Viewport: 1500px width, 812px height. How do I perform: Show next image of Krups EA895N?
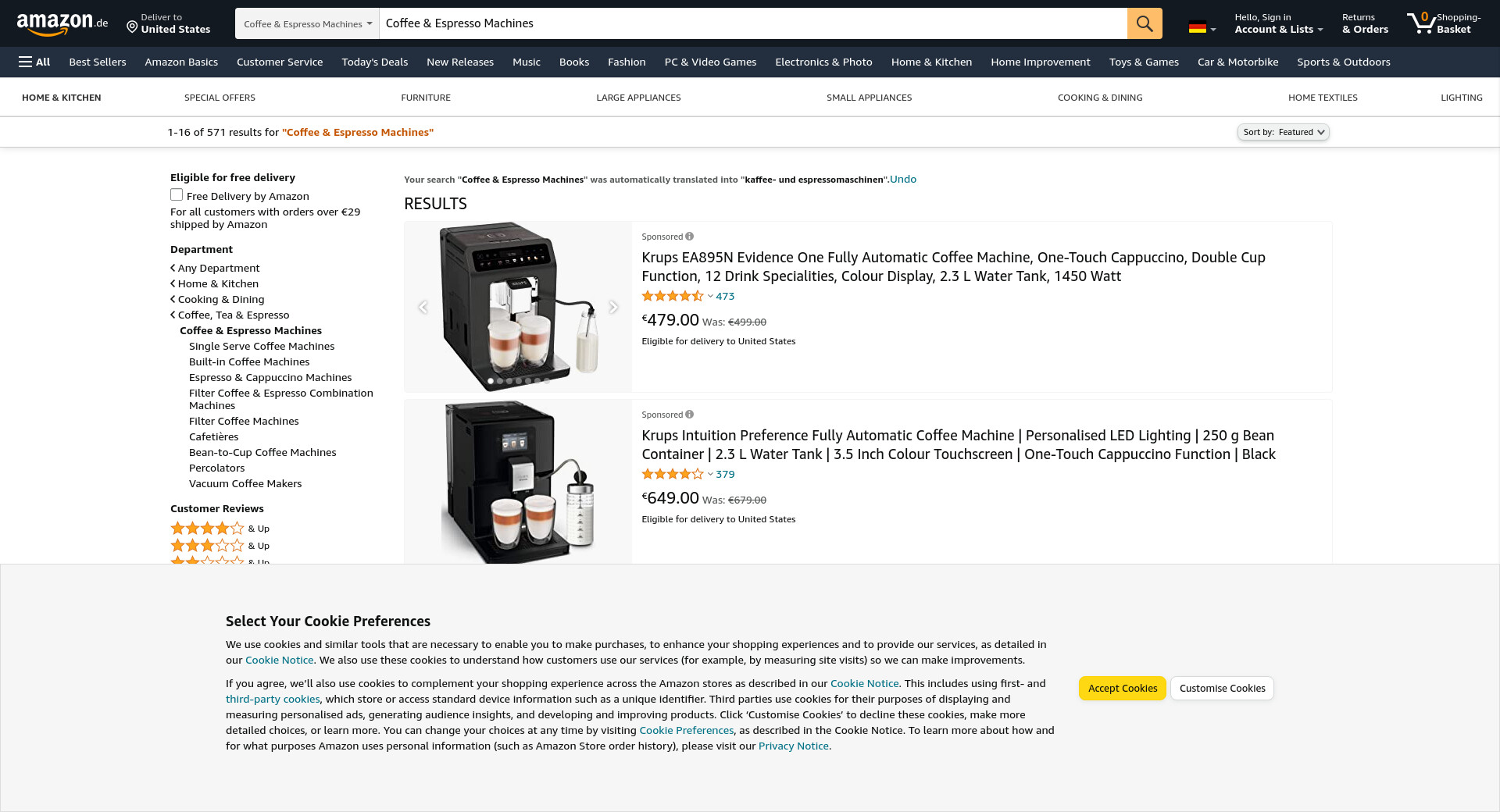pyautogui.click(x=613, y=307)
